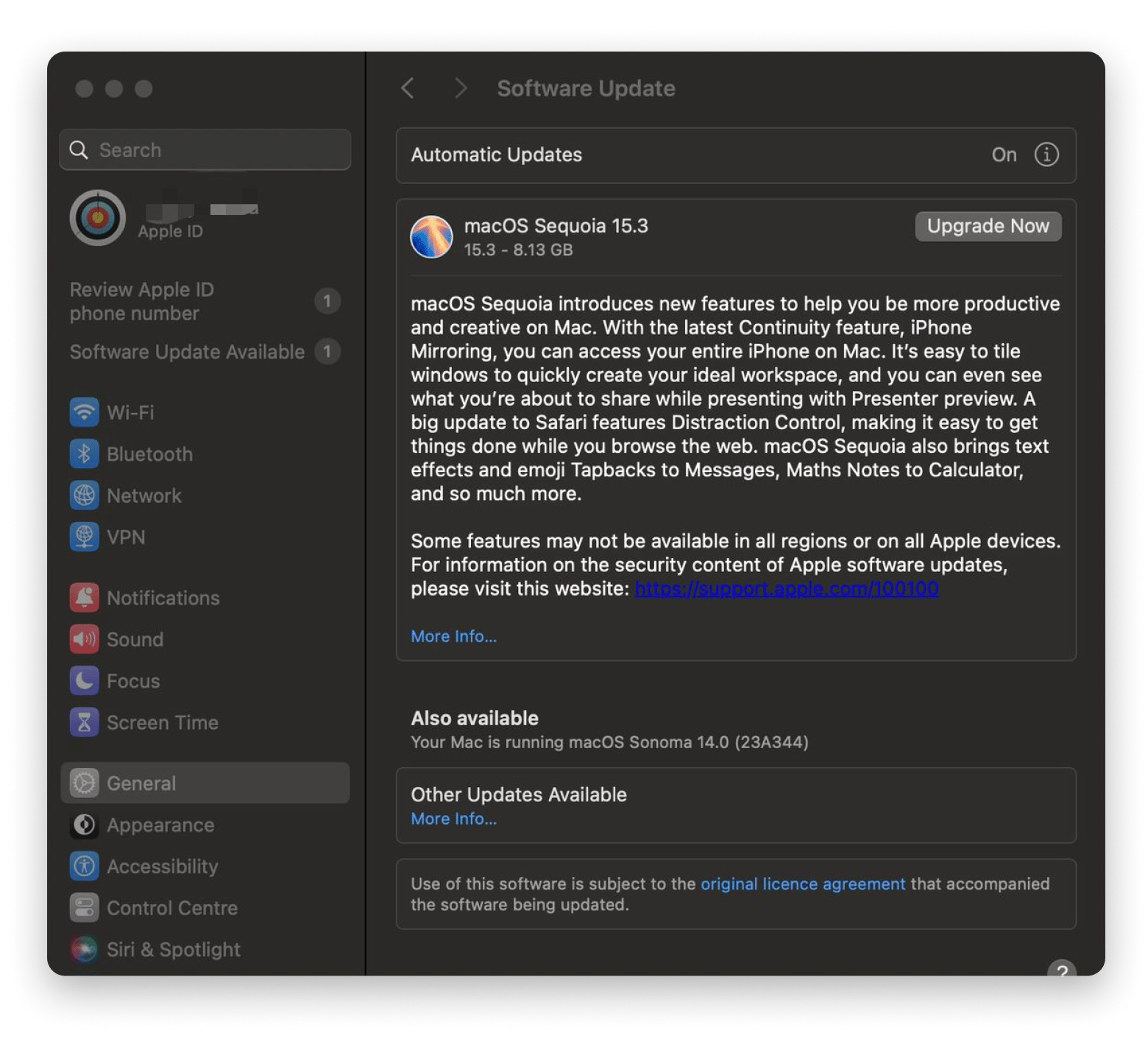Click 'Your Mac is running macOS Sonoma' text
Screen dimensions: 1148x1044
609,742
